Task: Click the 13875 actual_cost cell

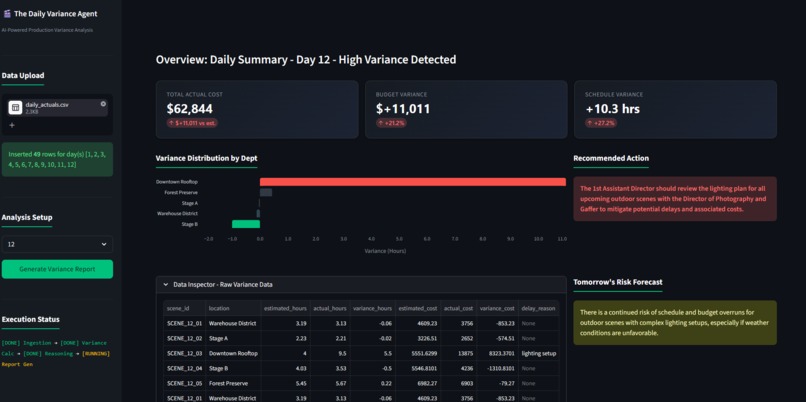Action: tap(459, 354)
